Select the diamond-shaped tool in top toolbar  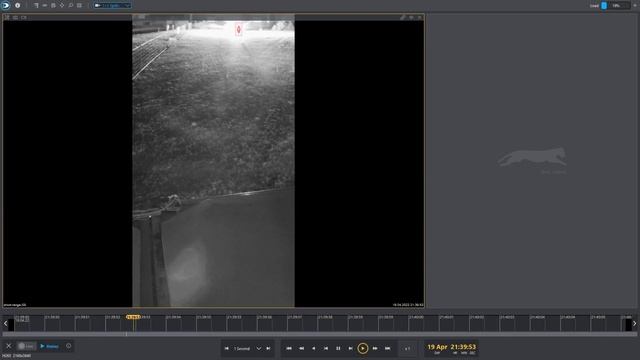click(62, 5)
